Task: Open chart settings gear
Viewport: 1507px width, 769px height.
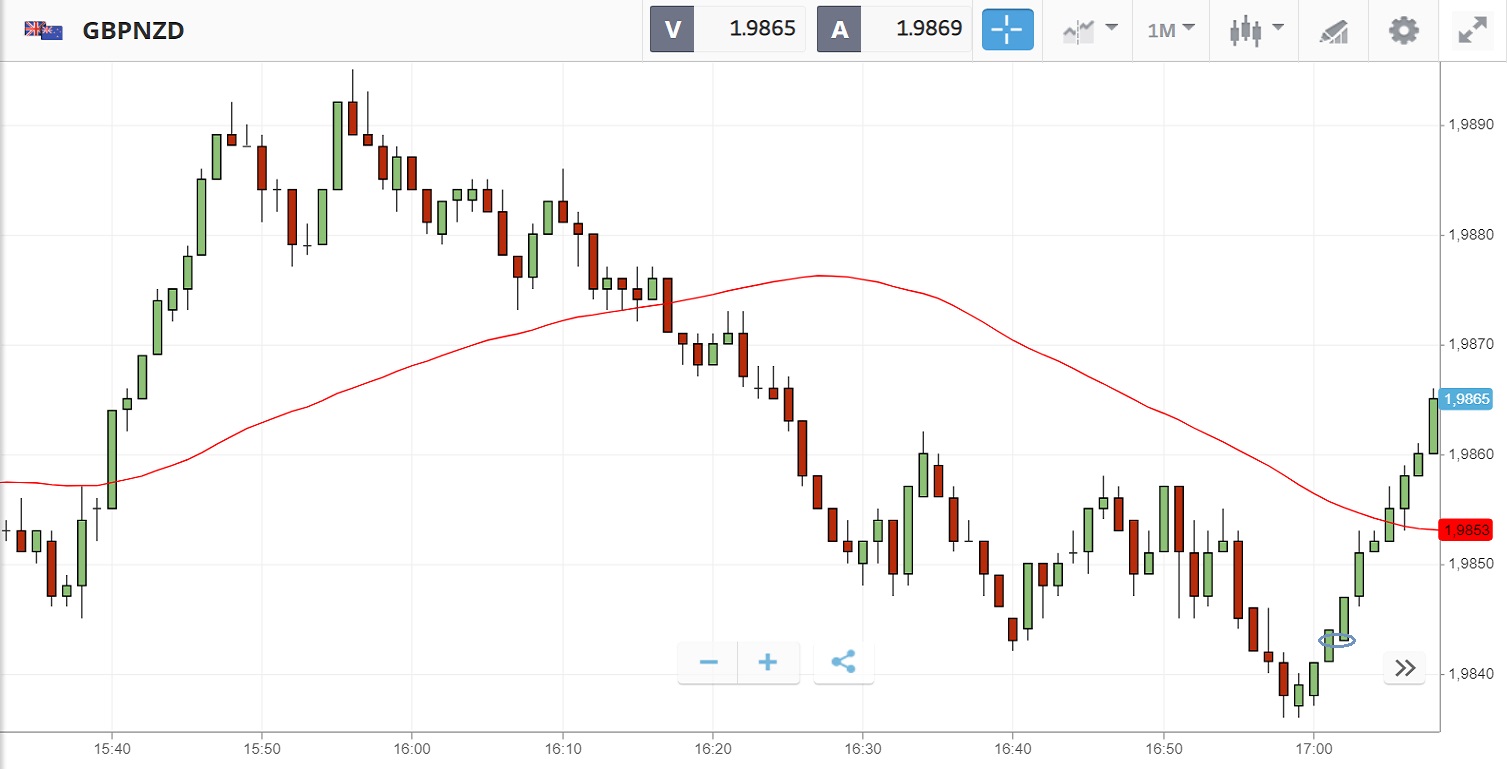Action: click(1404, 30)
